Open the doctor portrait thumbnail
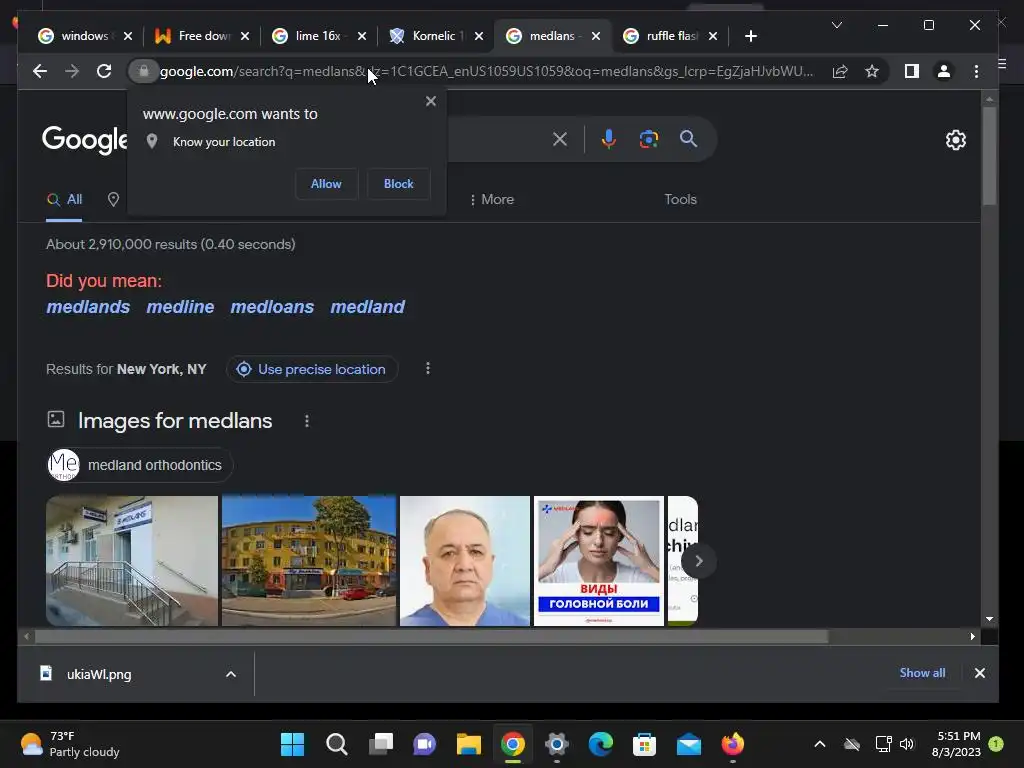The image size is (1024, 768). pos(465,561)
